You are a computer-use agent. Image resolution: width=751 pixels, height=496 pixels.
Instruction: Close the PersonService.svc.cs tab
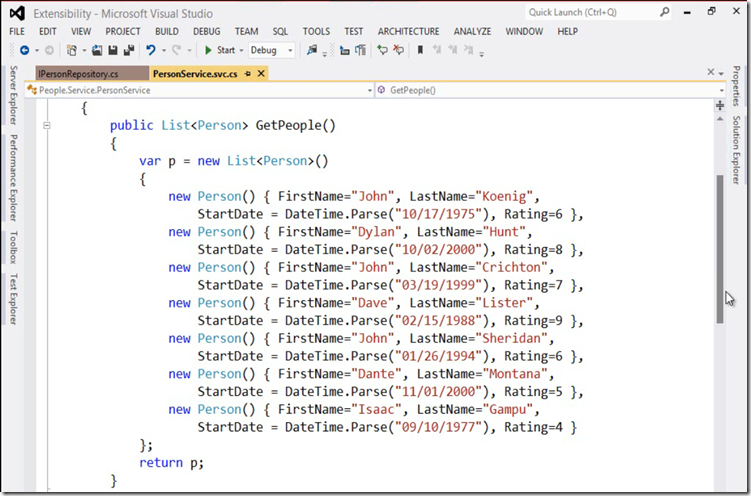point(261,73)
